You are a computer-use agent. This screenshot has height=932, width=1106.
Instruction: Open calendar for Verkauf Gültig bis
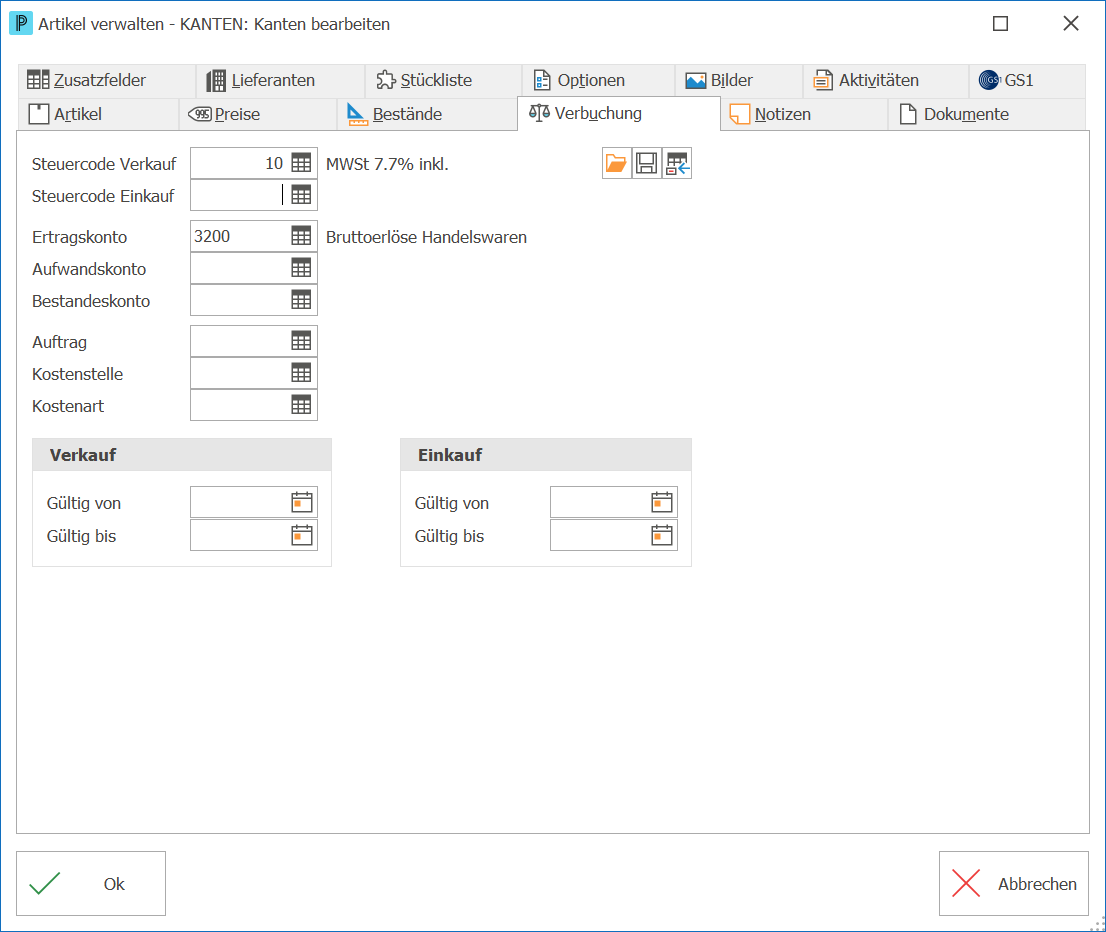pyautogui.click(x=302, y=535)
